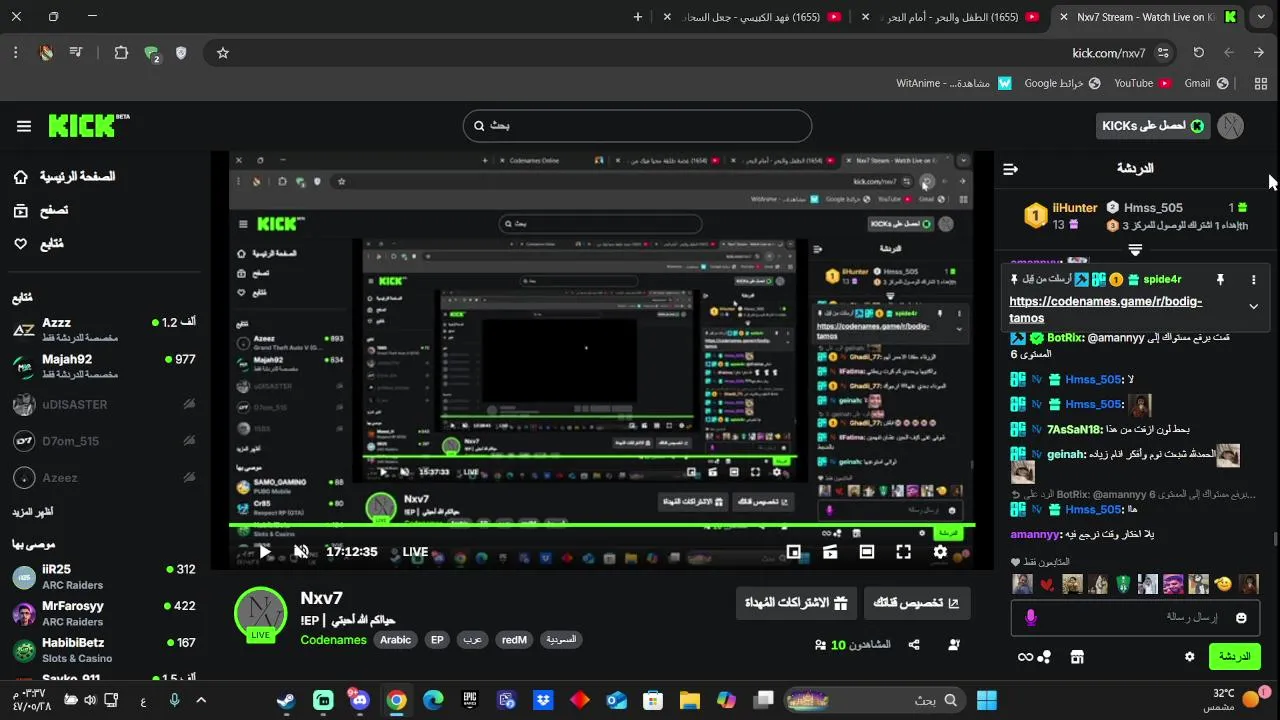Open HabibiBetz recommended channel
This screenshot has height=720, width=1280.
104,650
